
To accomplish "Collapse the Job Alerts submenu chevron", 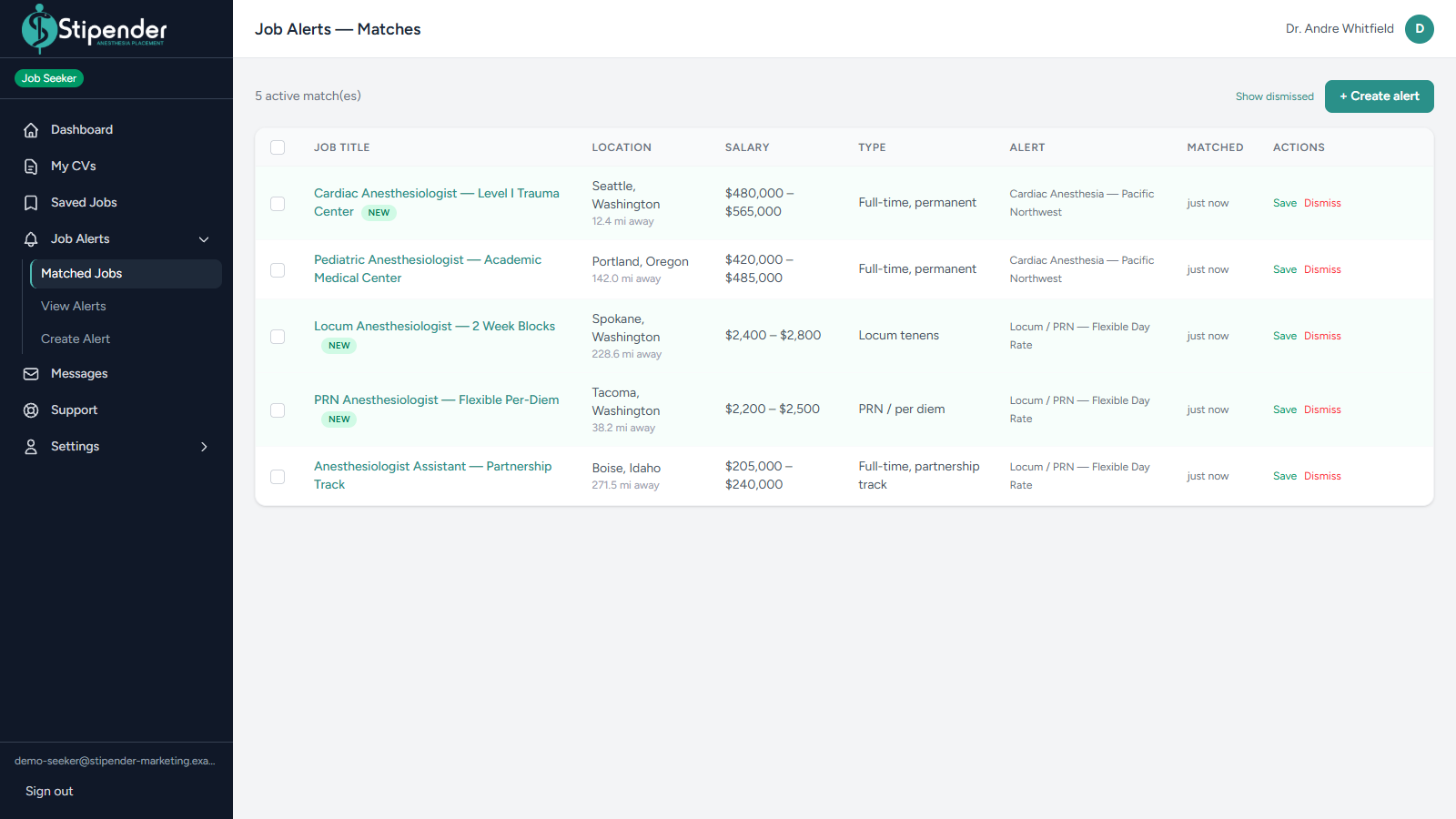I will point(204,239).
